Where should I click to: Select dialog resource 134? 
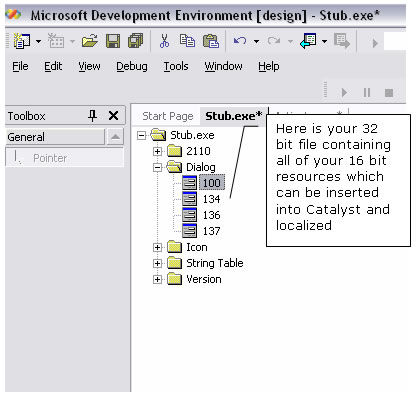coord(212,199)
